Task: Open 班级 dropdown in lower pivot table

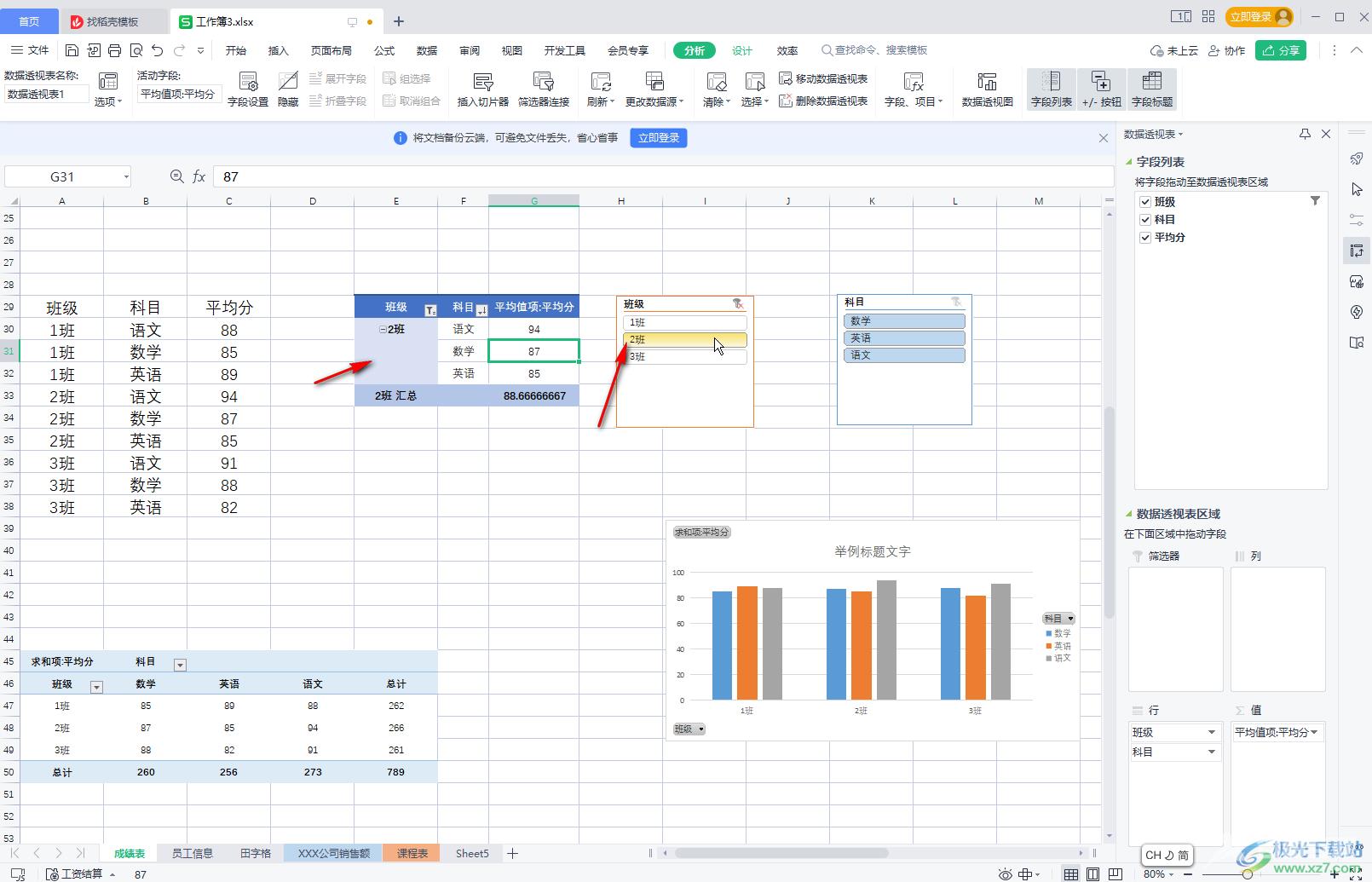Action: tap(96, 687)
